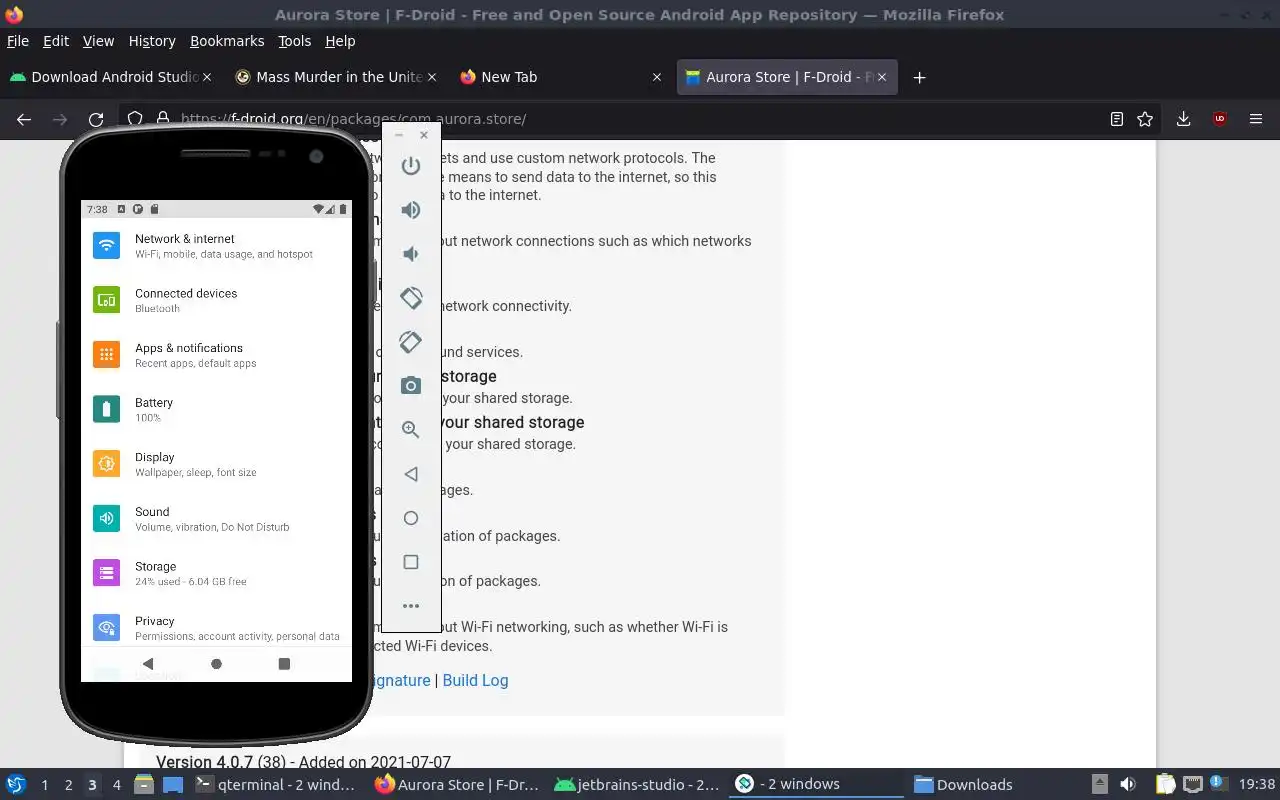Switch to the New Tab tab
This screenshot has width=1280, height=800.
[x=560, y=77]
